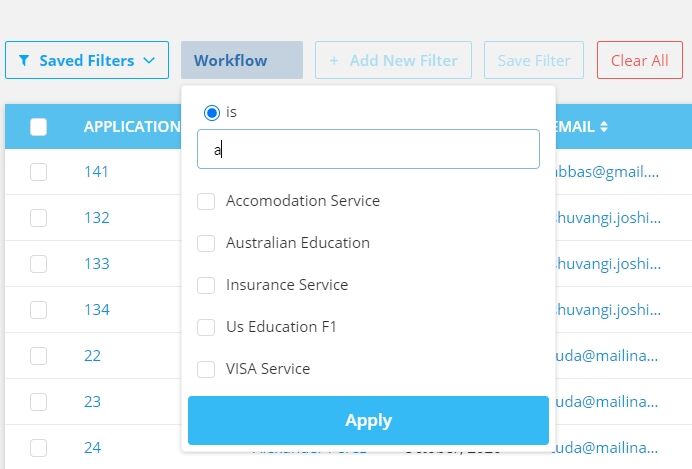Enable the Us Education F1 checkbox
The height and width of the screenshot is (469, 692).
206,327
